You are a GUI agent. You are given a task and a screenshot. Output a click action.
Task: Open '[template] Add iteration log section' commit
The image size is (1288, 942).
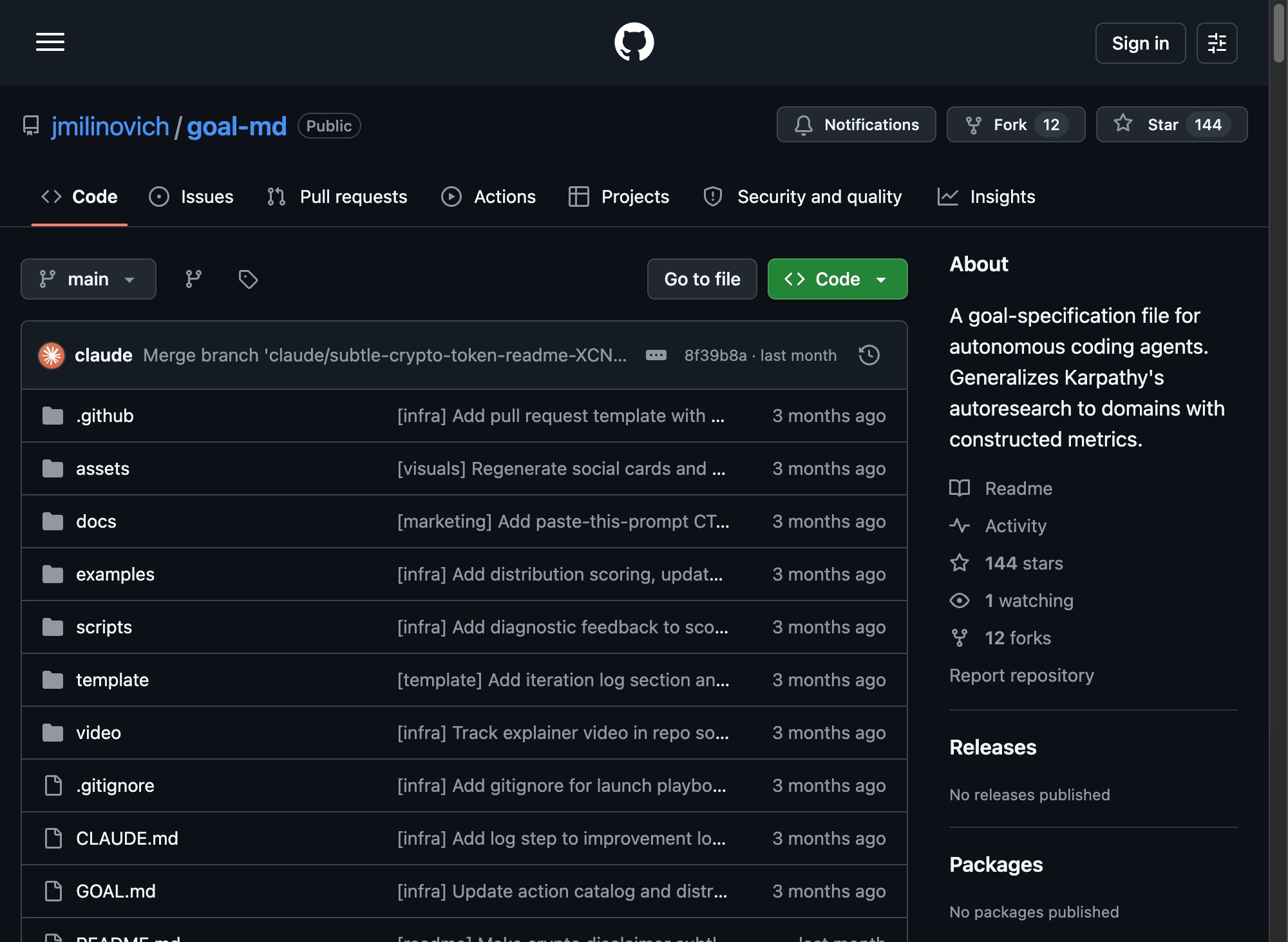[x=563, y=680]
